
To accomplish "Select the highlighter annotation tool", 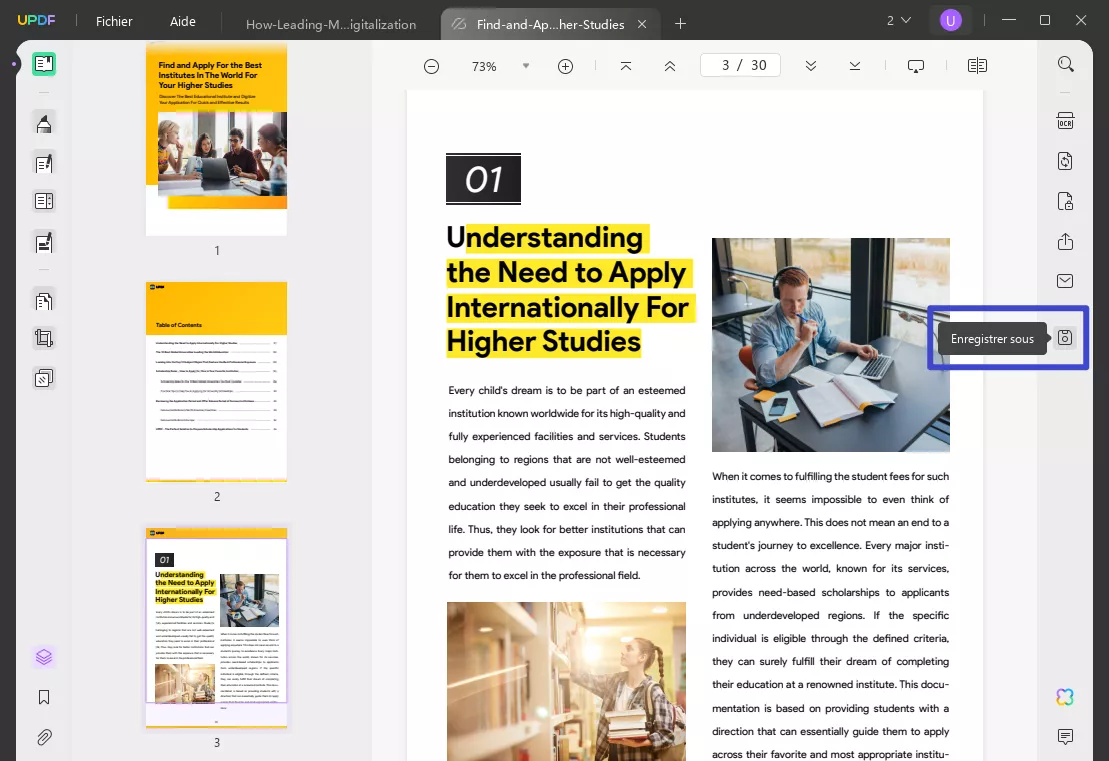I will coord(44,122).
